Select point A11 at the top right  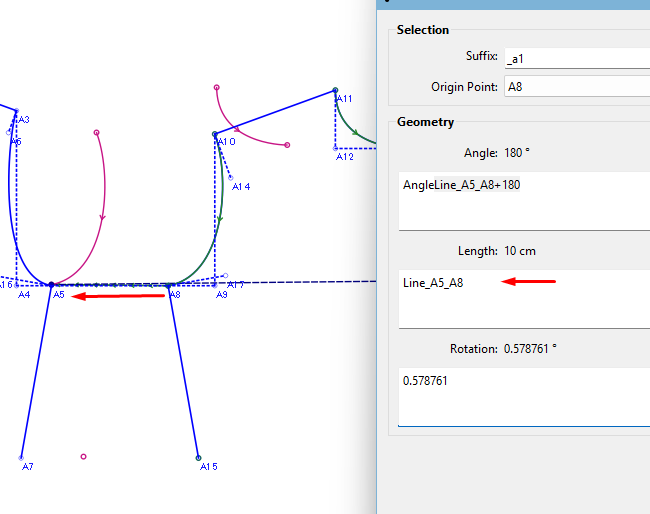[x=336, y=91]
